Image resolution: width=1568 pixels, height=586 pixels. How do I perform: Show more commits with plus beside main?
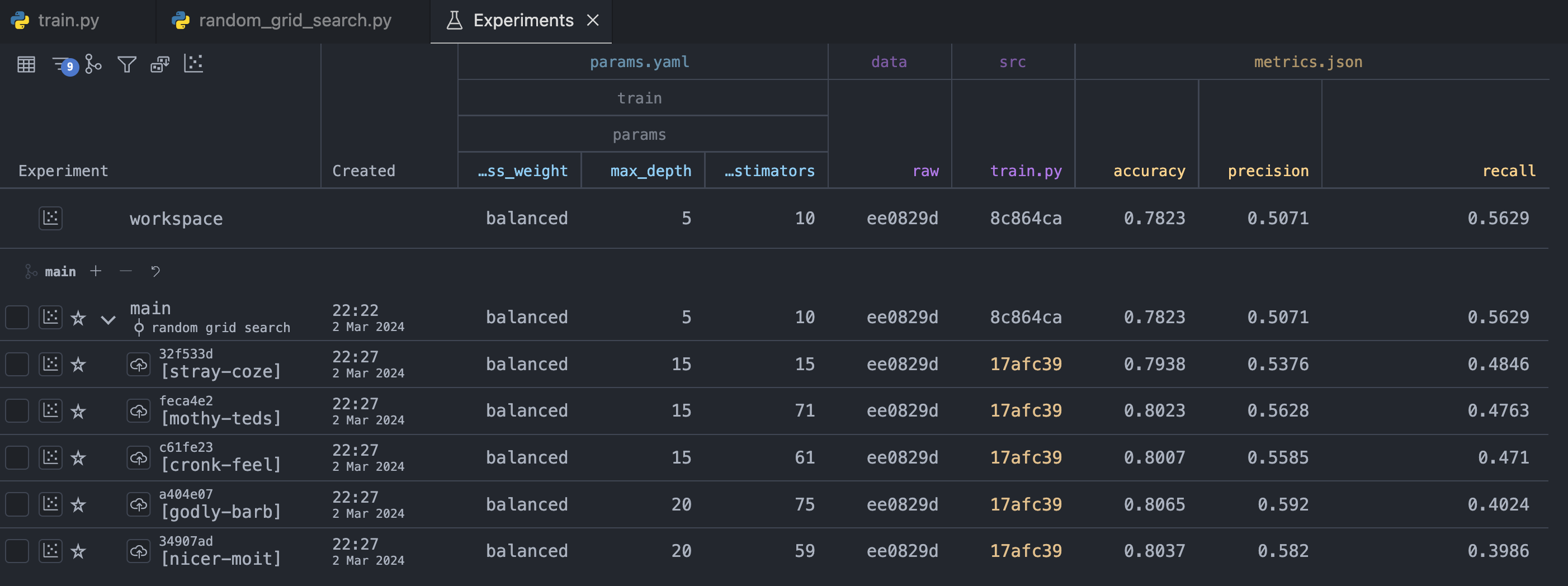(96, 271)
